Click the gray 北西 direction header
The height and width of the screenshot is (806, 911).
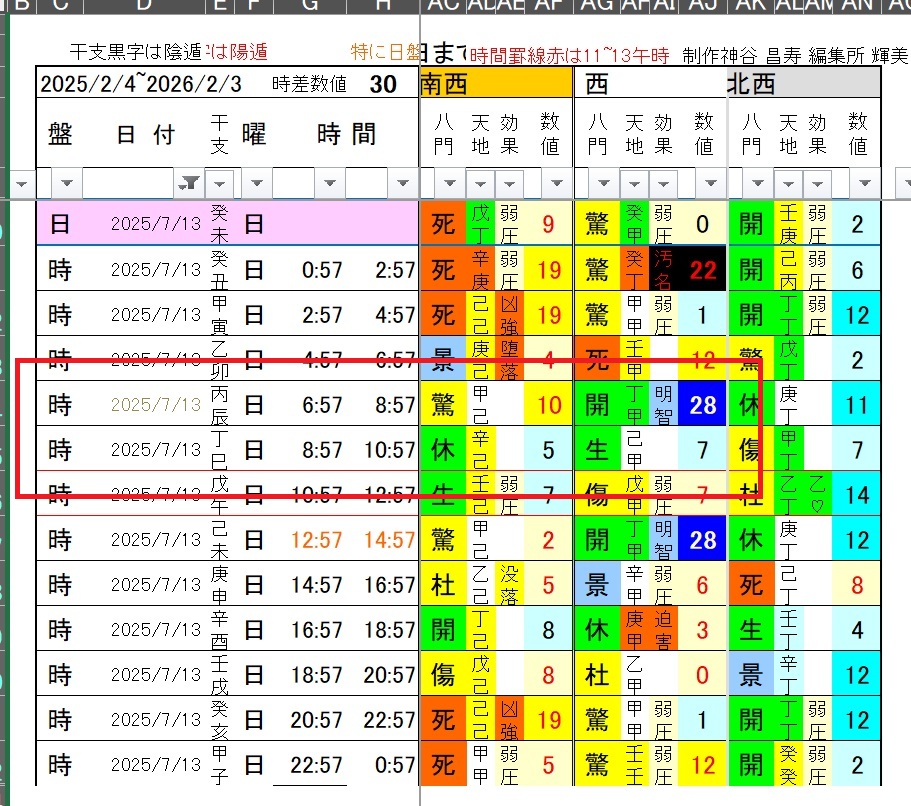click(803, 84)
